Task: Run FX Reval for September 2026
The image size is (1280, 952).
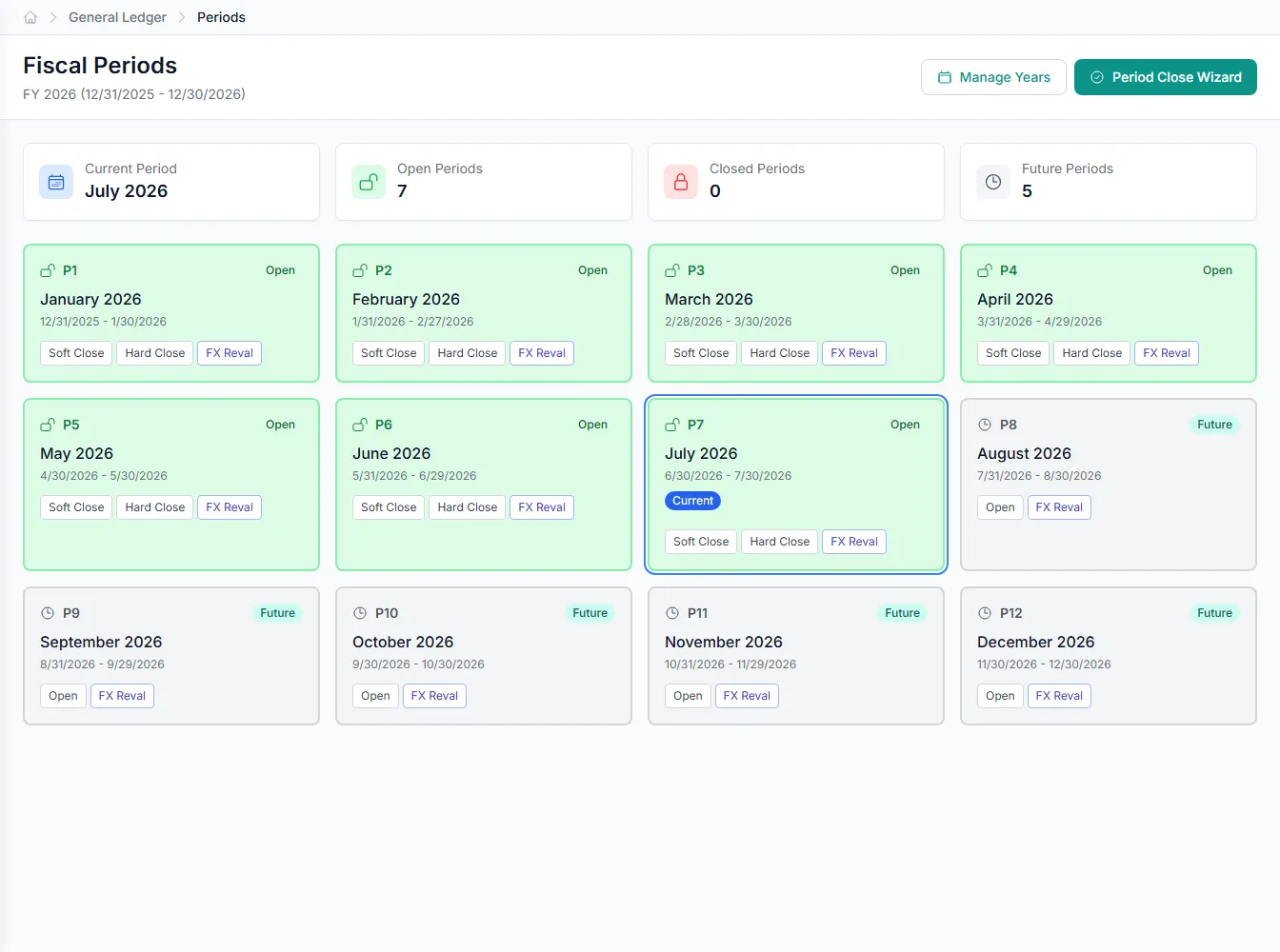Action: coord(122,696)
